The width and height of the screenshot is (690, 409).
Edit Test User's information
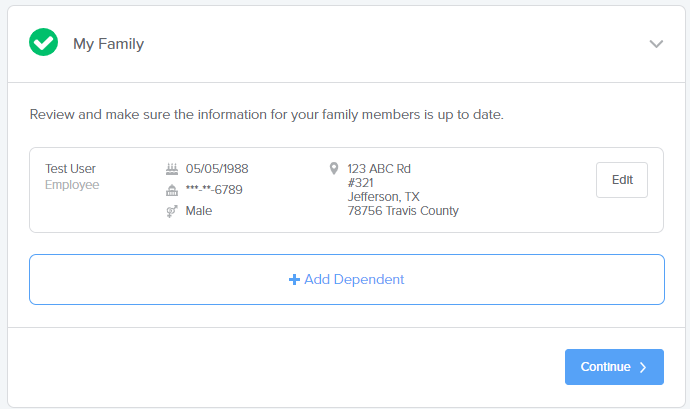(622, 180)
